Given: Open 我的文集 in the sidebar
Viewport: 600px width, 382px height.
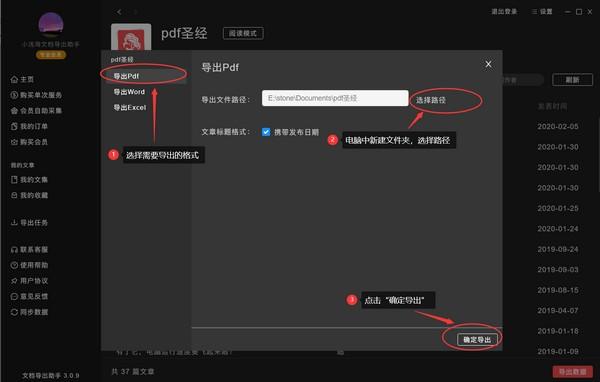Looking at the screenshot, I should (x=29, y=180).
